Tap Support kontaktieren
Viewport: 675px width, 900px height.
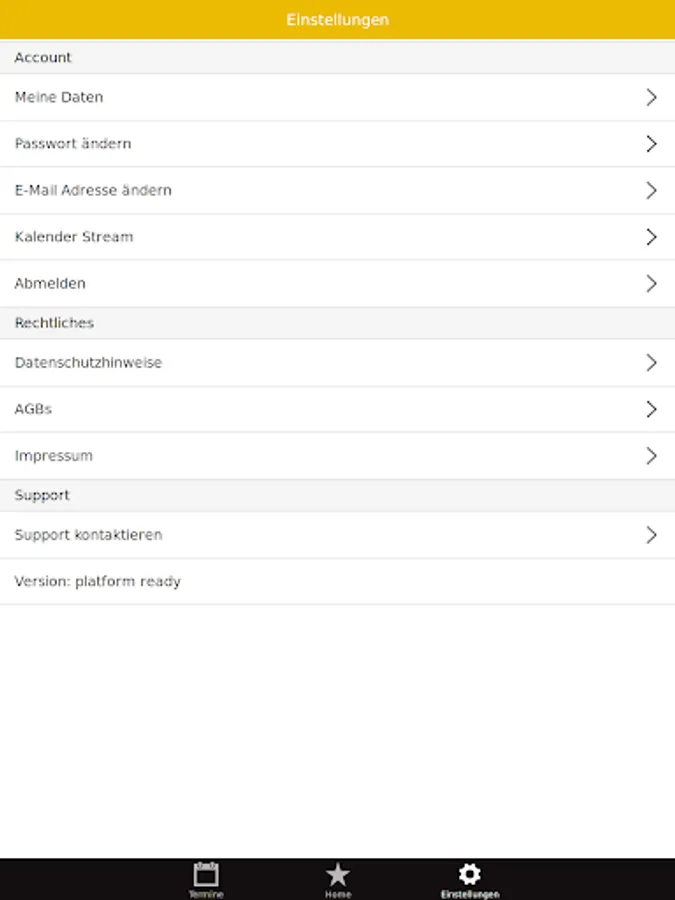pyautogui.click(x=88, y=535)
